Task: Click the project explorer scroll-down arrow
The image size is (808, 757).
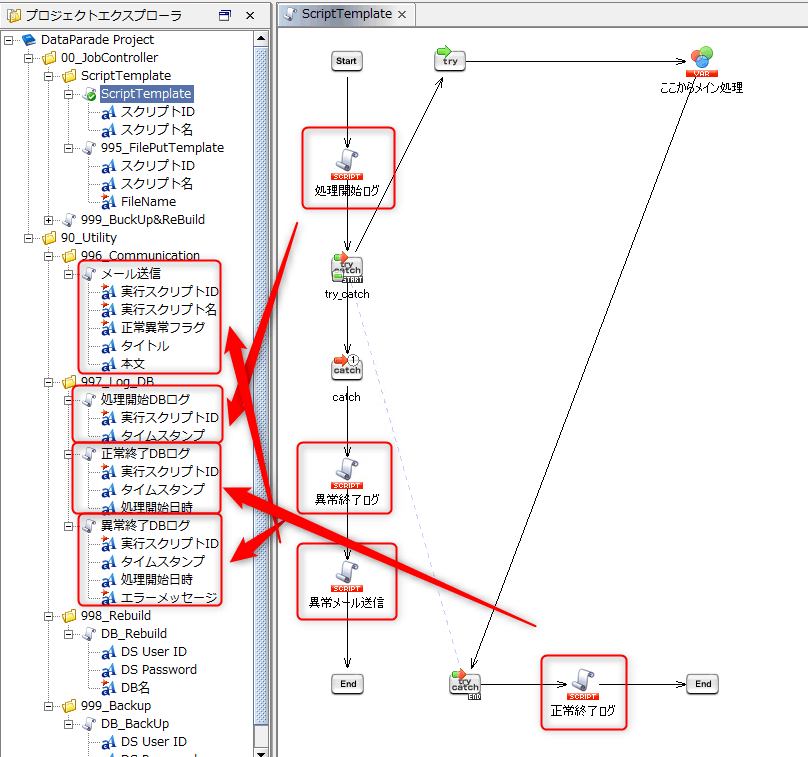Action: (261, 752)
